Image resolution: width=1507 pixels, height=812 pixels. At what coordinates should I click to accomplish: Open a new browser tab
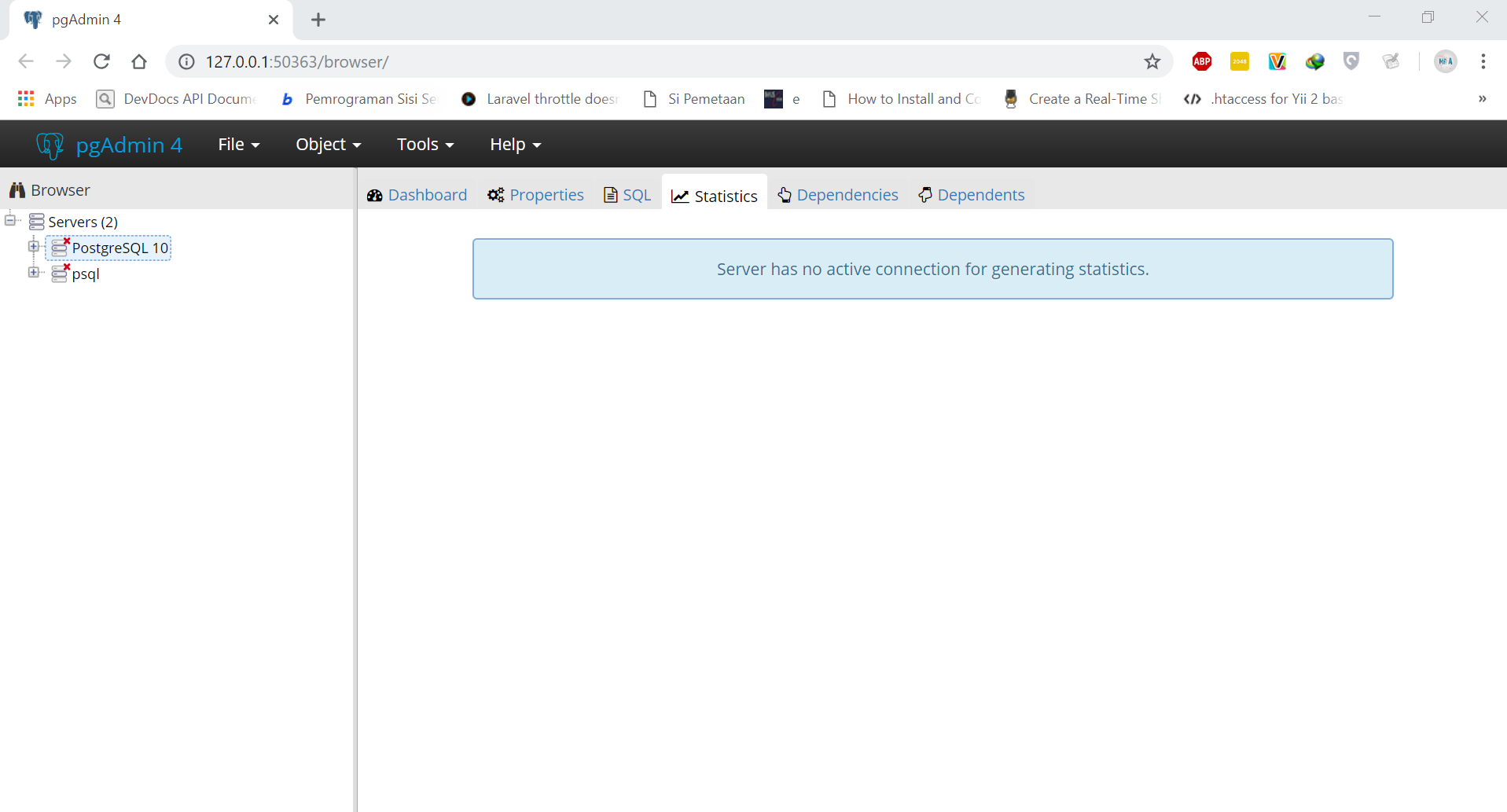318,20
